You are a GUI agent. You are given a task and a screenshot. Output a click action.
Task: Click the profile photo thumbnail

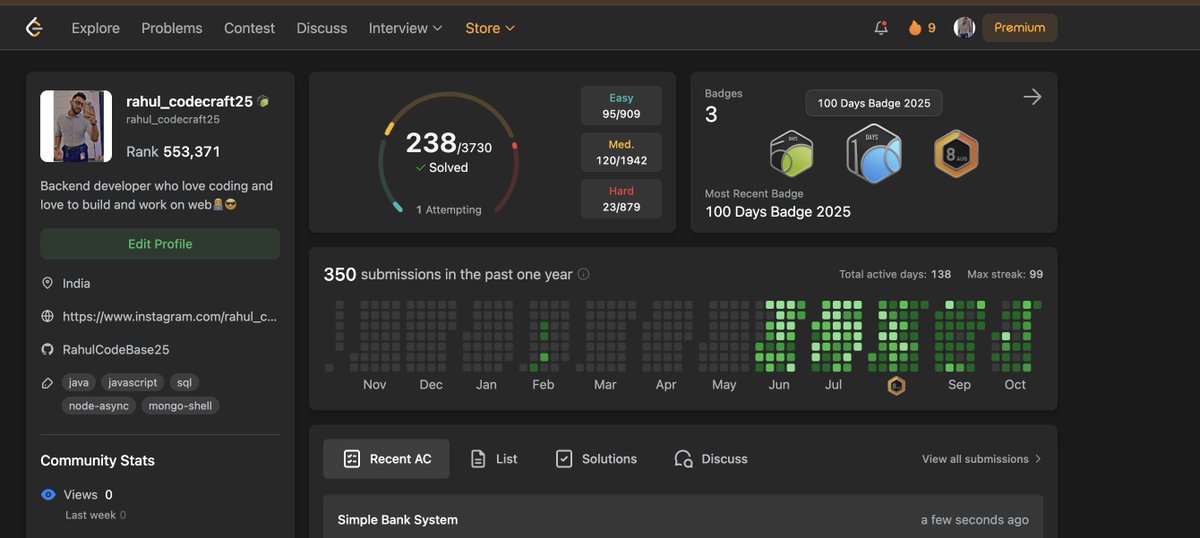76,126
